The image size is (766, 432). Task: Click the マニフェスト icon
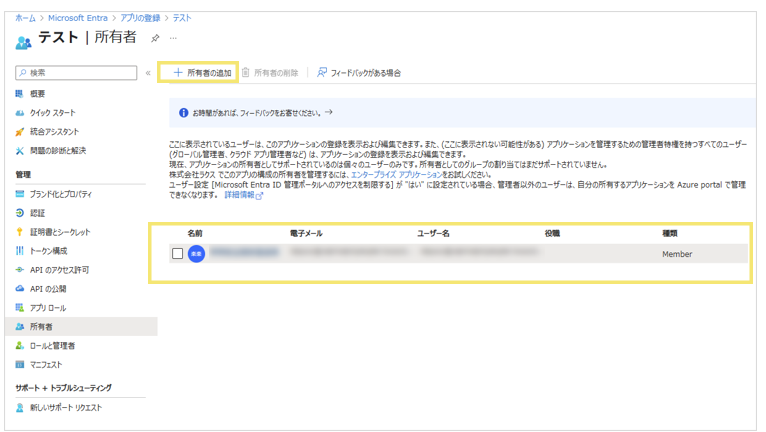coord(20,364)
